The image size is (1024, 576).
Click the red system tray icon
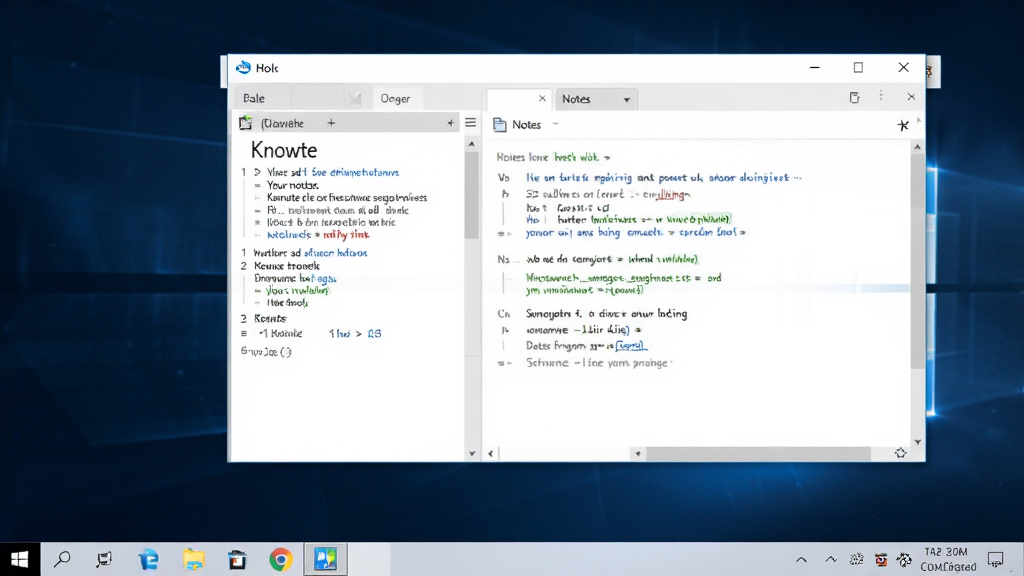pyautogui.click(x=881, y=560)
